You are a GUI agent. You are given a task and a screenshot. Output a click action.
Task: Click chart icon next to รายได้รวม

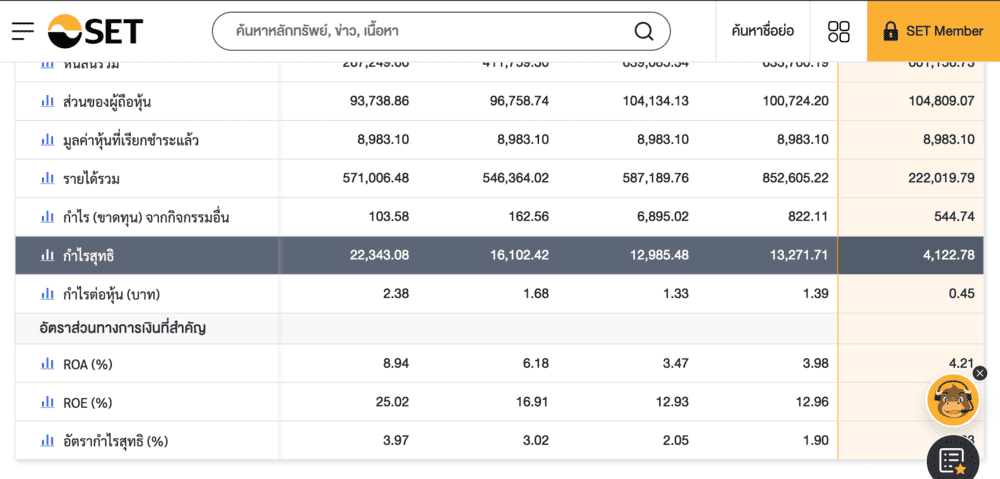[47, 178]
